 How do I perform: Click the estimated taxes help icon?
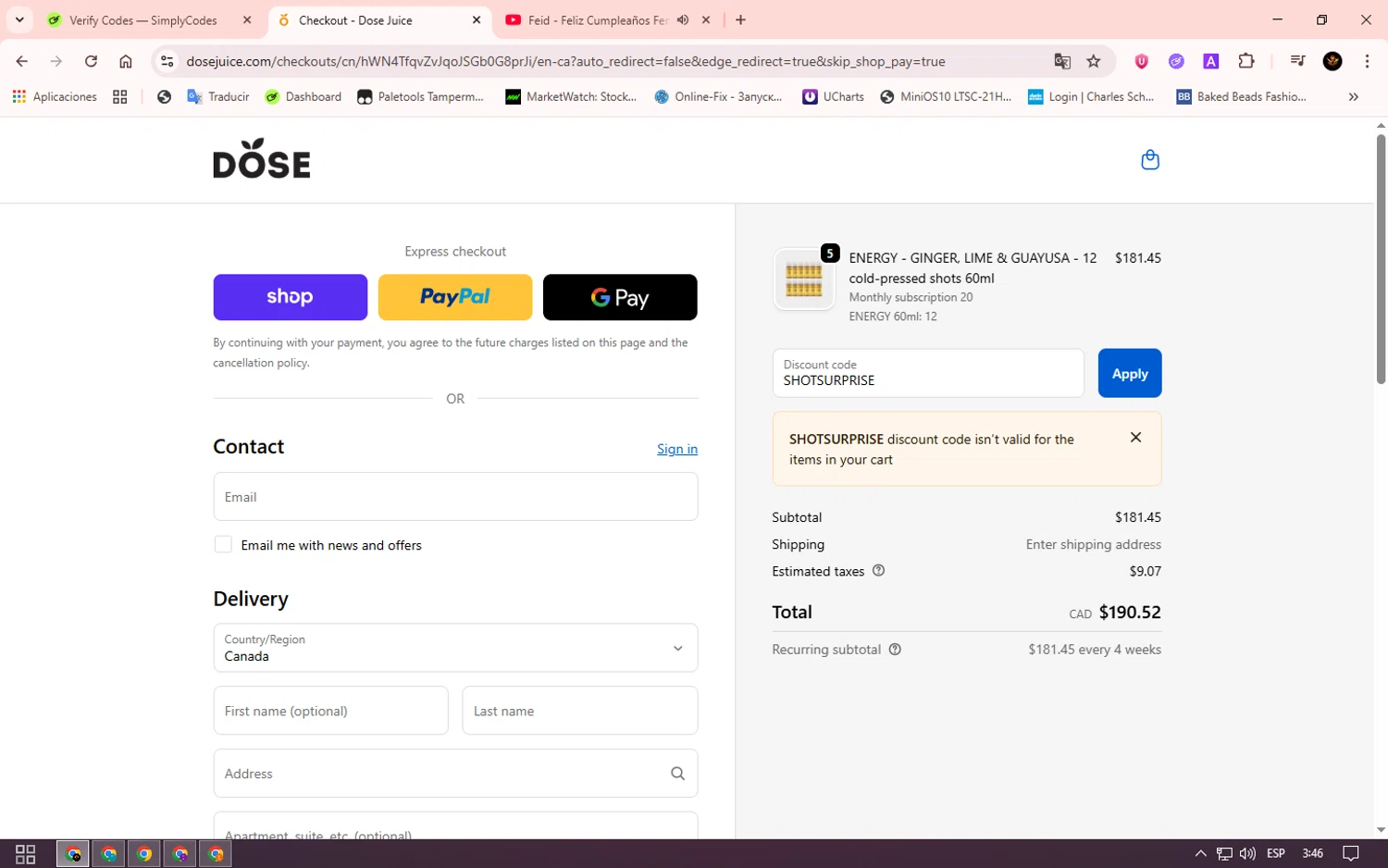pyautogui.click(x=879, y=571)
